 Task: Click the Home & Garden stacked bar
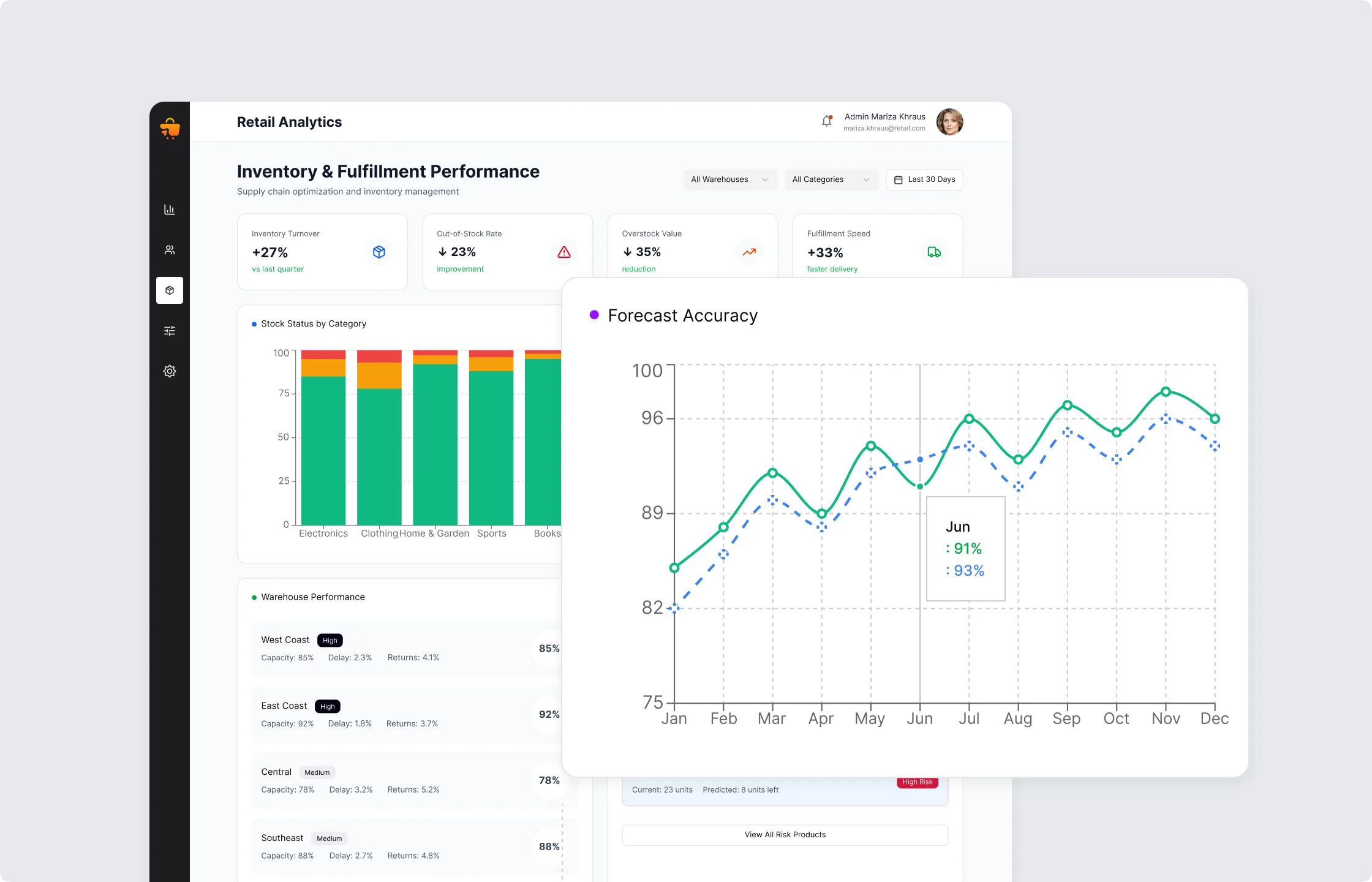(435, 437)
